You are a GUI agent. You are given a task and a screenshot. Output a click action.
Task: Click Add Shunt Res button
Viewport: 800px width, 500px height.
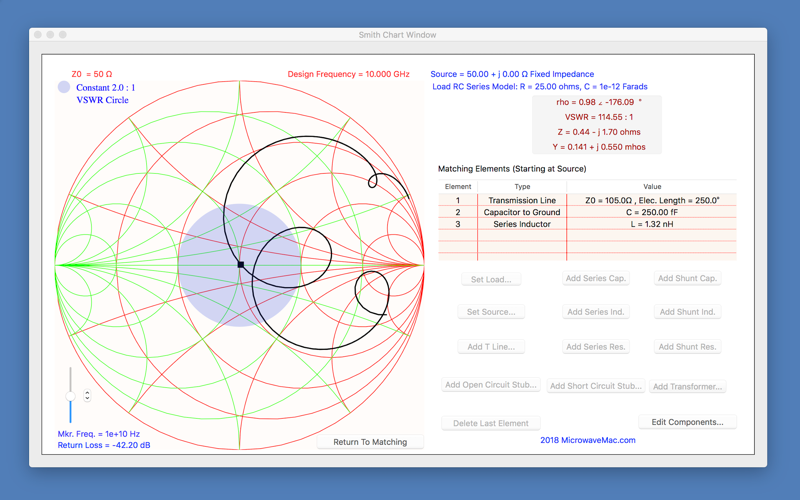[x=687, y=346]
